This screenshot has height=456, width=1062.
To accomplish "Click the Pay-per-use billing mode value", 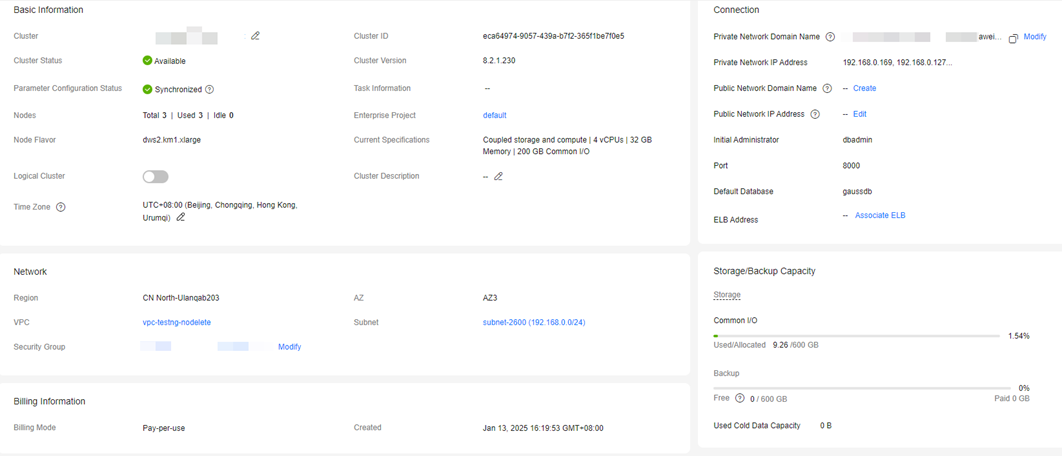I will pyautogui.click(x=164, y=428).
